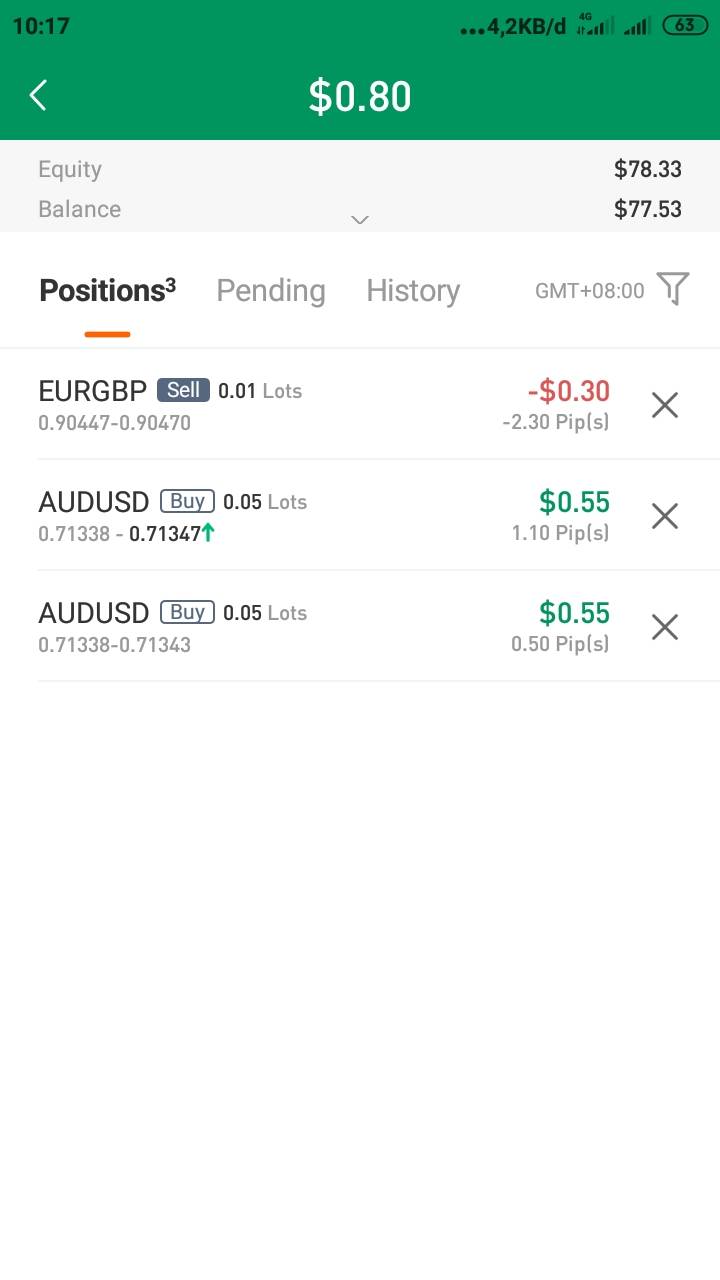Screen dimensions: 720x1280
Task: Switch to the History tab
Action: click(413, 291)
